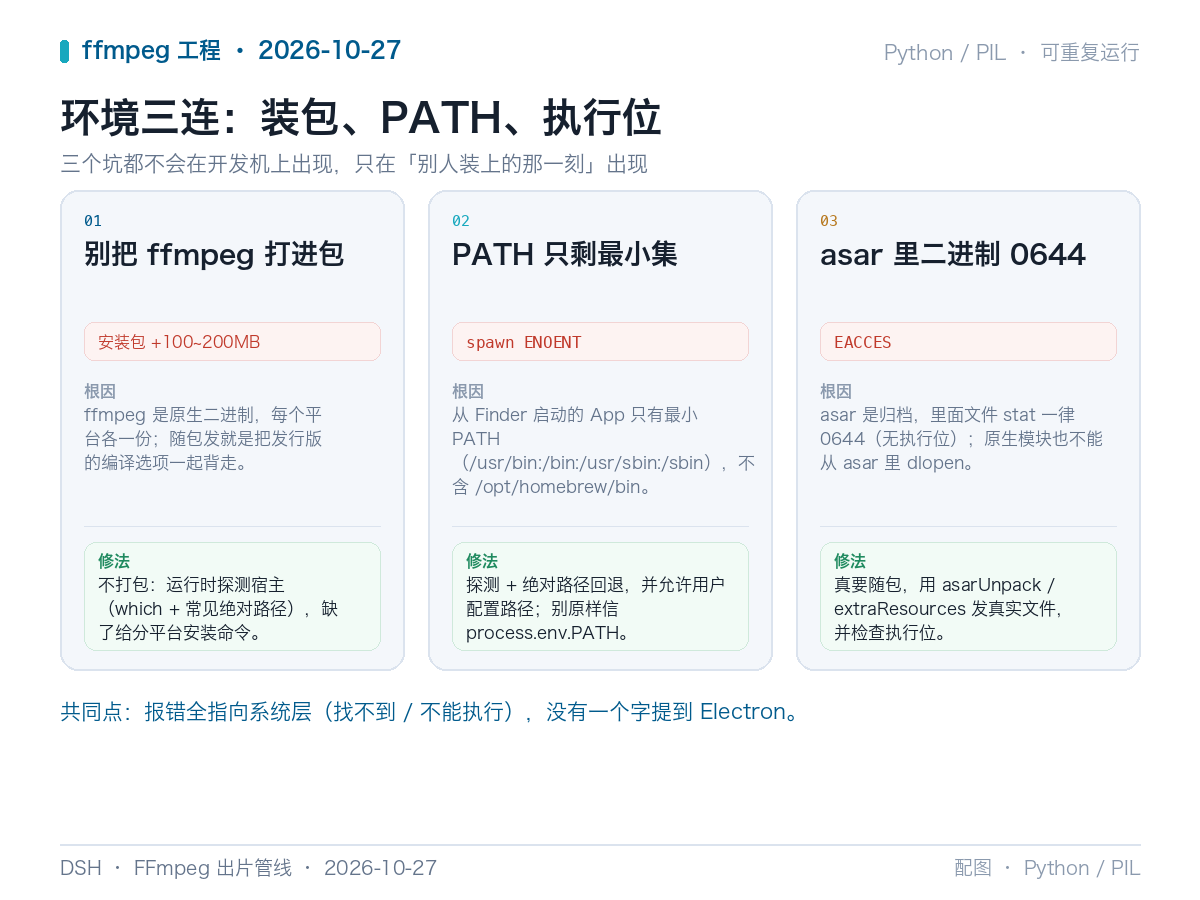Click 'Python / PIL · 可重复运行' in header
The height and width of the screenshot is (900, 1200).
1012,53
